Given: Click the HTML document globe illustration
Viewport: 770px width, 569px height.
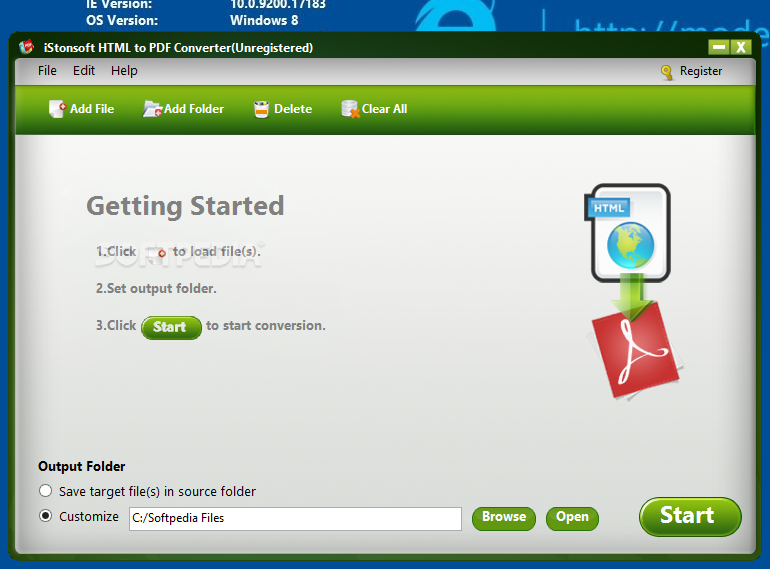Looking at the screenshot, I should click(628, 233).
